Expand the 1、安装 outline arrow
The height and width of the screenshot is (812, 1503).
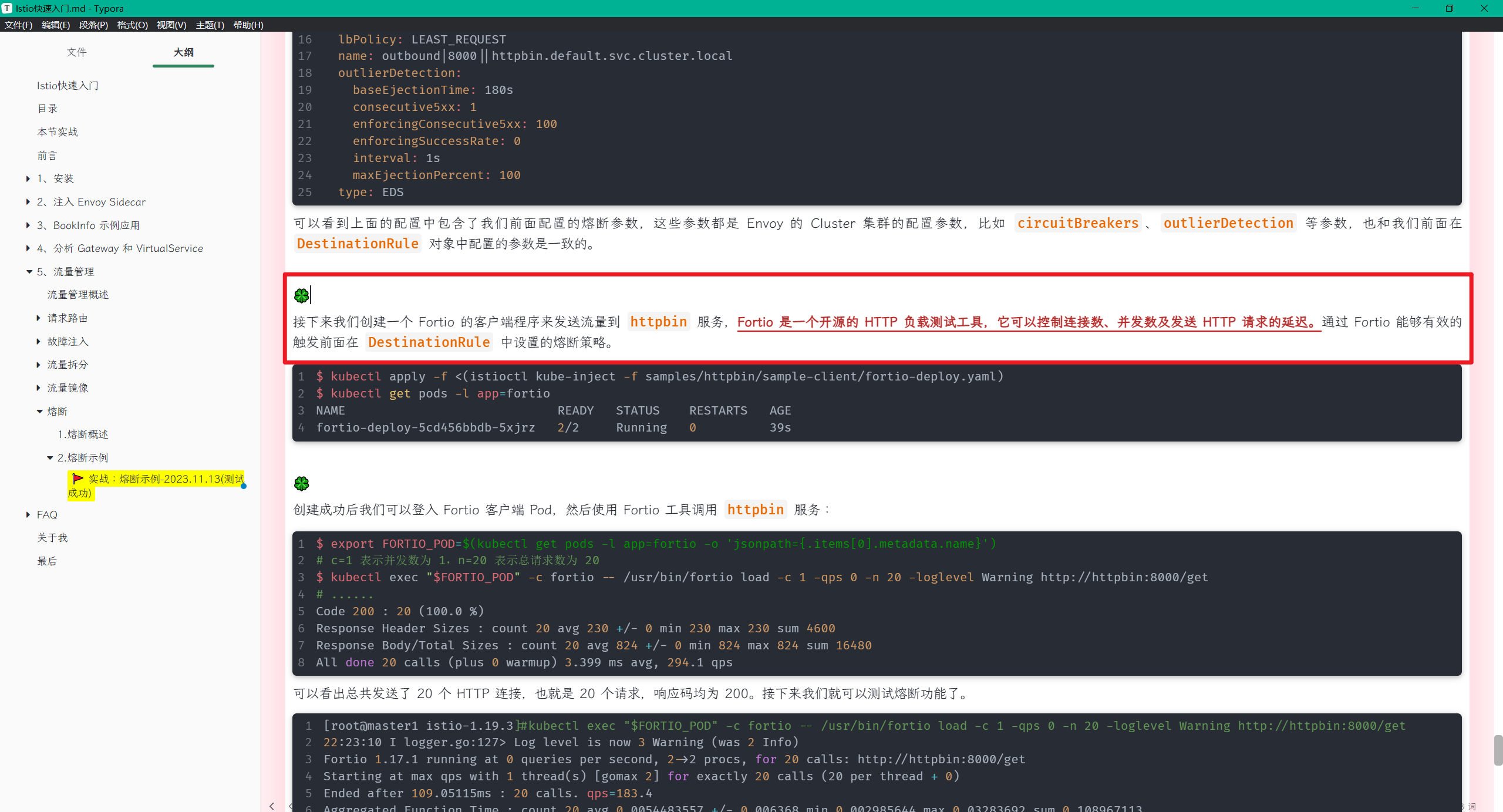[28, 178]
